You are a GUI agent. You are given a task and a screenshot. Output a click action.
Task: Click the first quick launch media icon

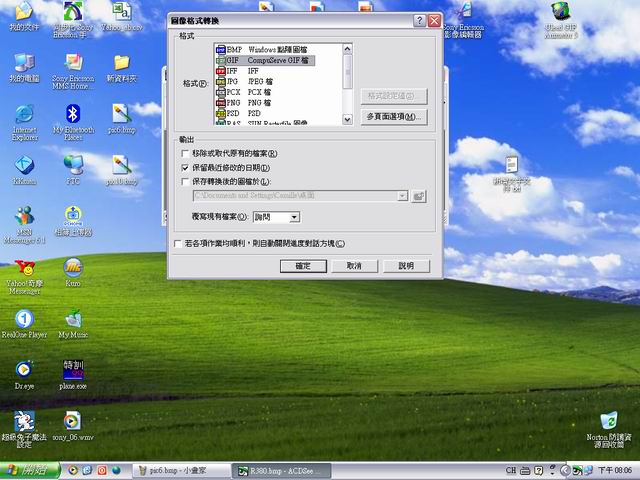coord(73,470)
